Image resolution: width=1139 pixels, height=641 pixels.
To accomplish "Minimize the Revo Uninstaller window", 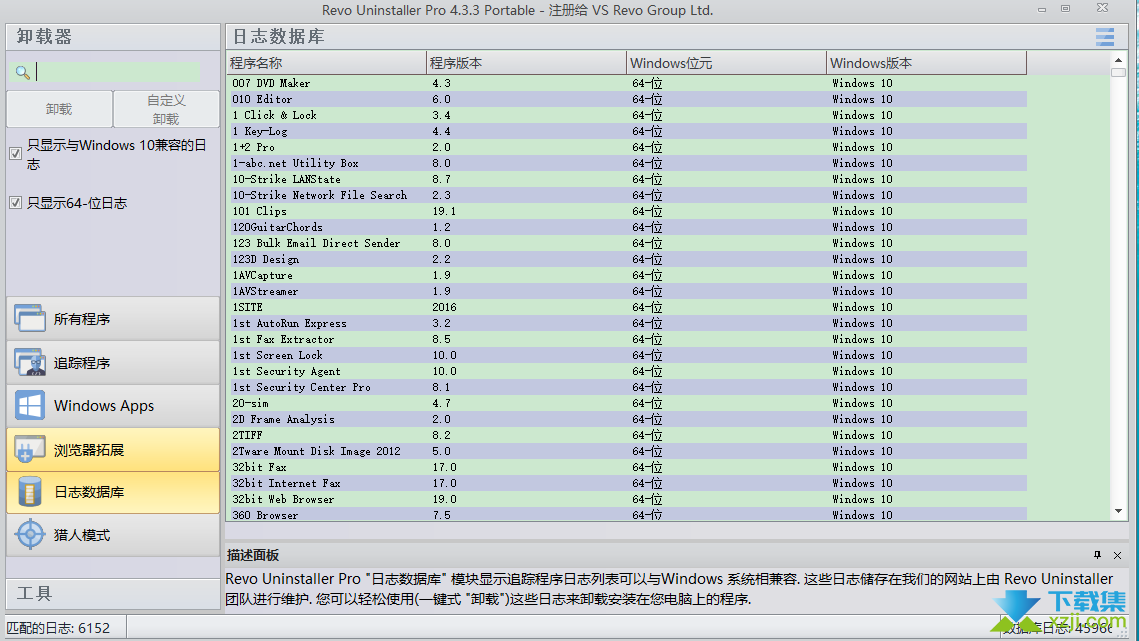I will [1042, 9].
